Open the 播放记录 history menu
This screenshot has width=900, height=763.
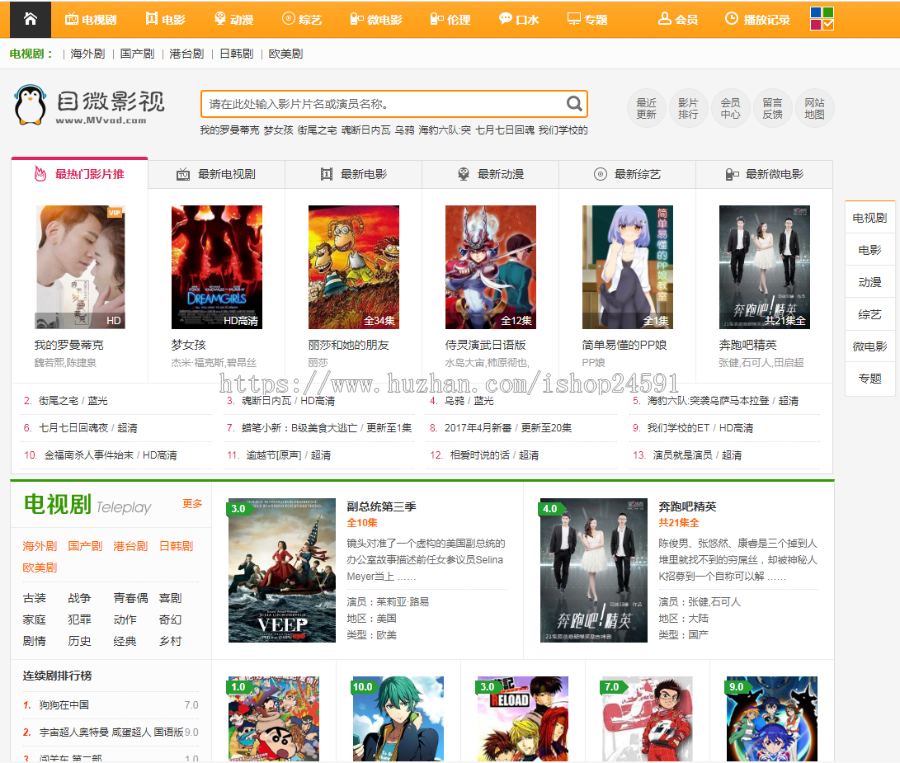click(757, 19)
